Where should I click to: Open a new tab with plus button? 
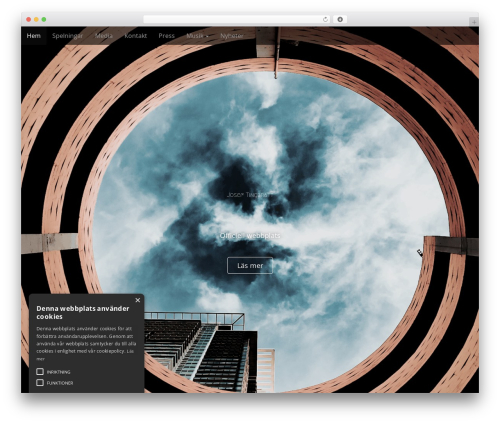[x=474, y=22]
